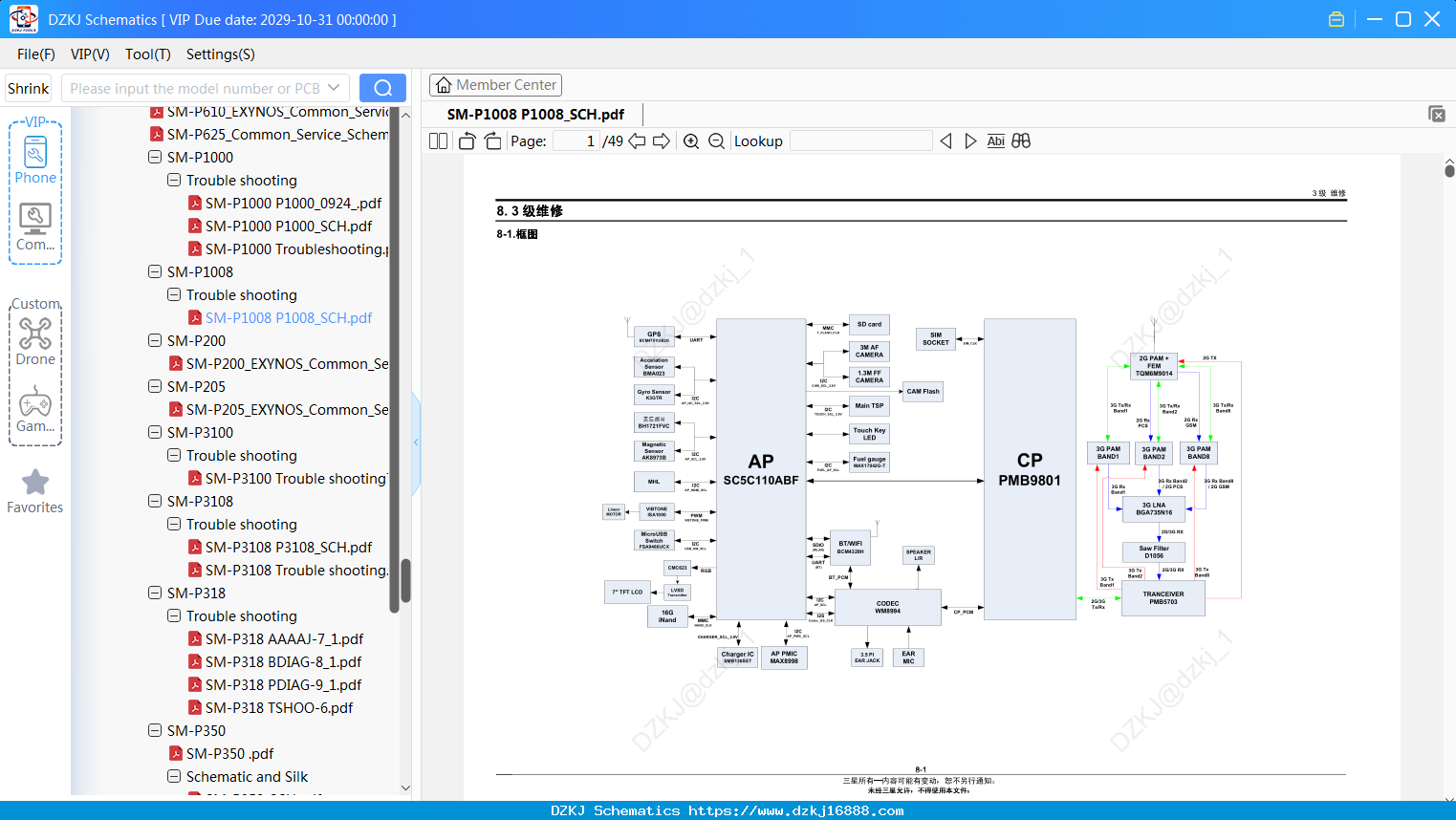This screenshot has width=1456, height=820.
Task: Open SM-P1000 P1000_0924_.pdf file
Action: pos(293,203)
